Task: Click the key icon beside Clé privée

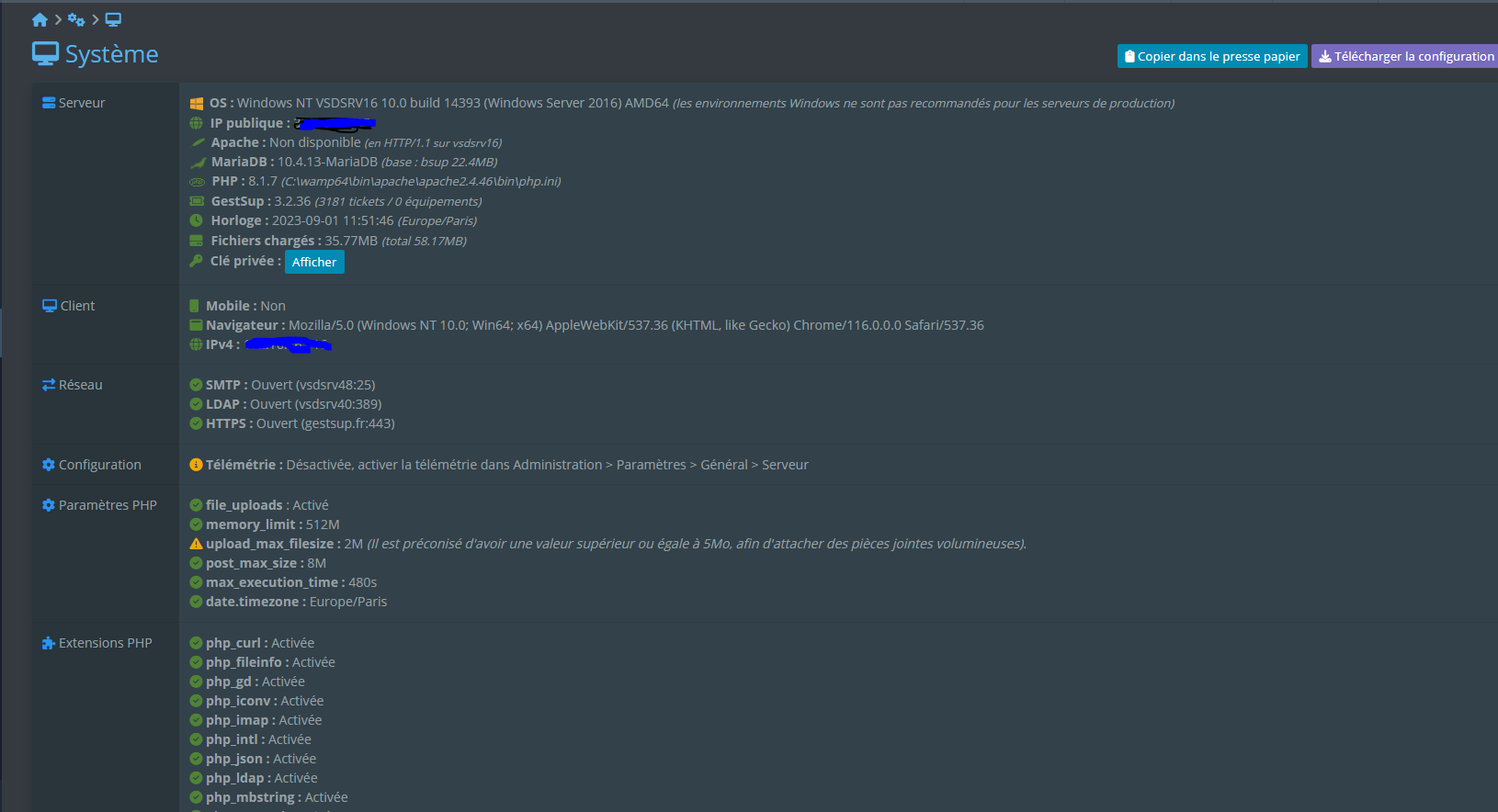Action: (196, 261)
